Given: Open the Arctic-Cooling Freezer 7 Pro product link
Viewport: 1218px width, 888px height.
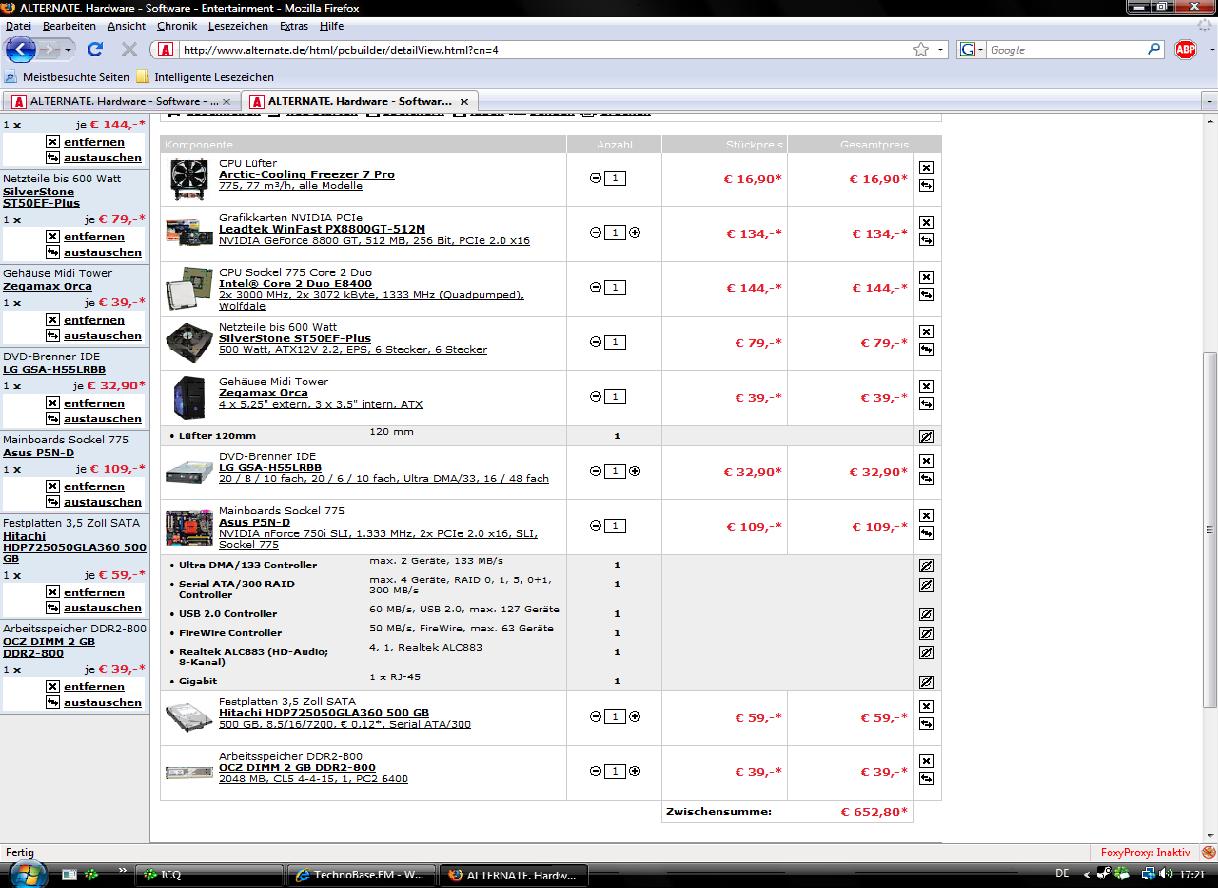Looking at the screenshot, I should (306, 174).
